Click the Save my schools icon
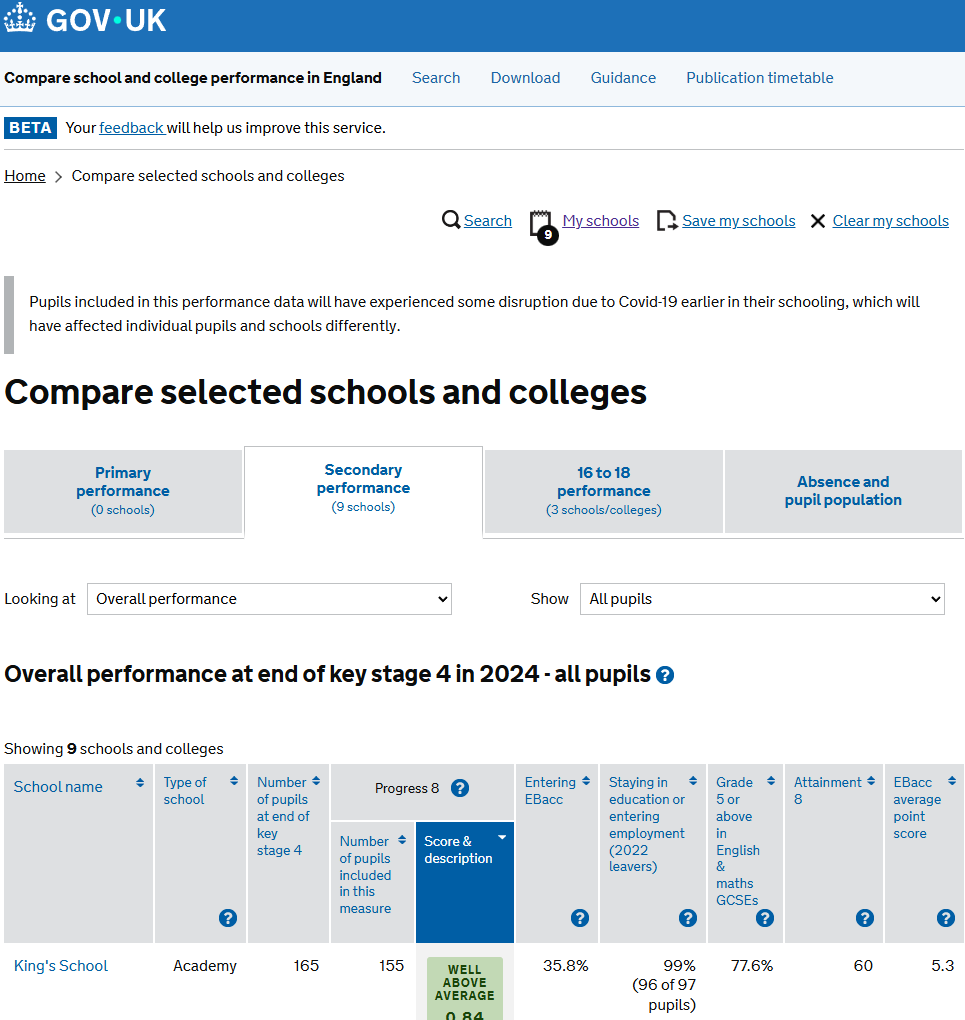The width and height of the screenshot is (965, 1020). point(666,221)
